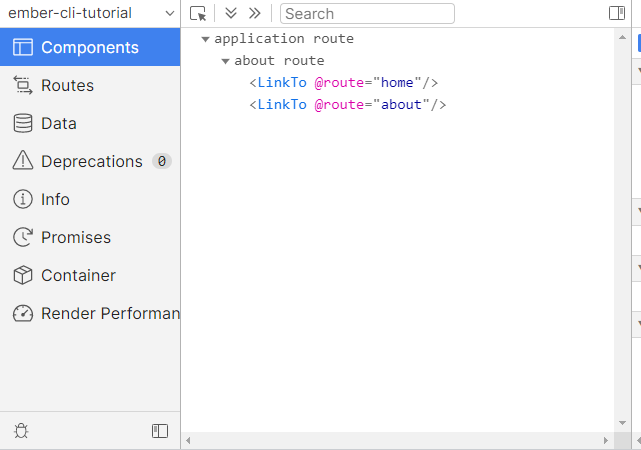Activate the select component inspect tool

(x=198, y=13)
